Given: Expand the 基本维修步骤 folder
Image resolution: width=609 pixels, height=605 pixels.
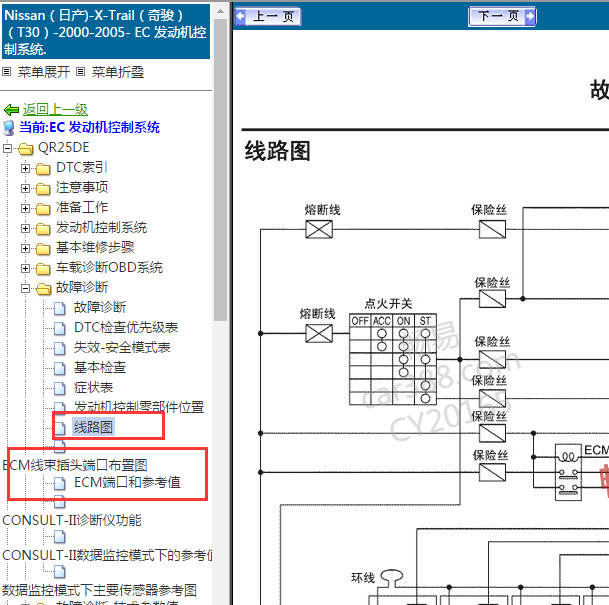Looking at the screenshot, I should (x=25, y=248).
